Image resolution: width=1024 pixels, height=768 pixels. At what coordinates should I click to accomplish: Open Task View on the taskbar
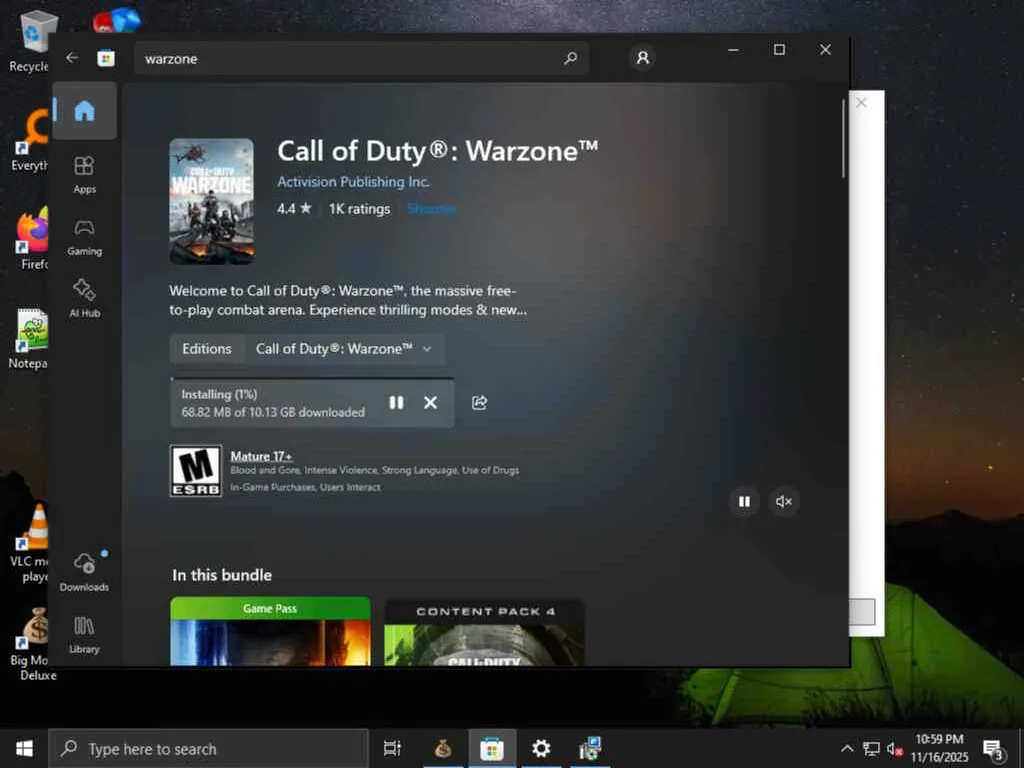pyautogui.click(x=392, y=748)
